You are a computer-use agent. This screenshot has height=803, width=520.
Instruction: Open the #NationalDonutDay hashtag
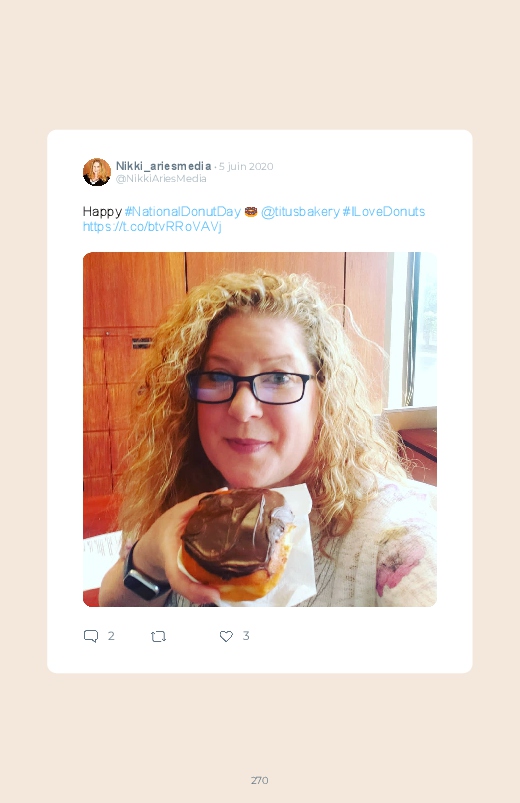pyautogui.click(x=182, y=212)
